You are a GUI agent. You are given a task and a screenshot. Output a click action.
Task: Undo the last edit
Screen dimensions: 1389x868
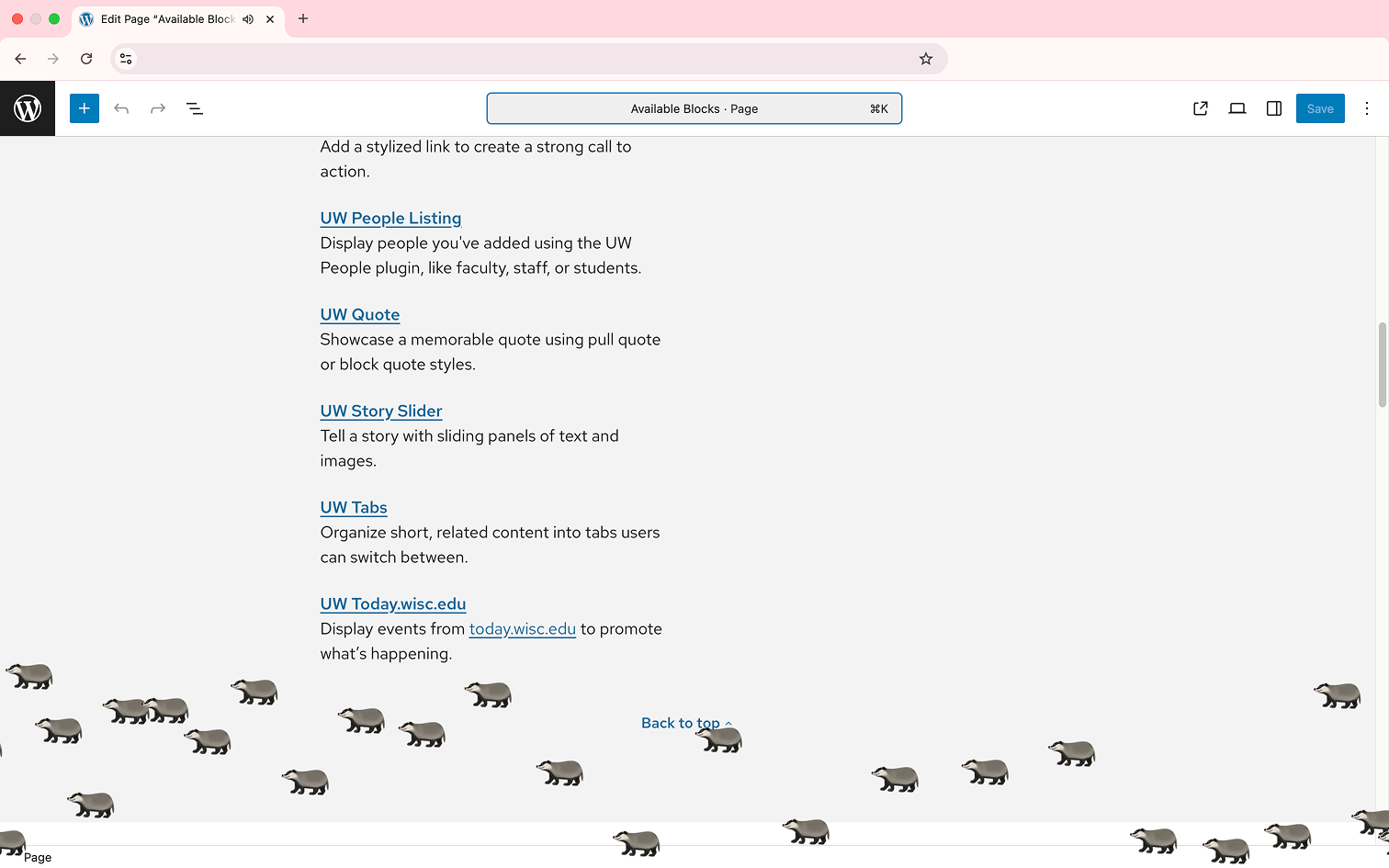point(121,108)
